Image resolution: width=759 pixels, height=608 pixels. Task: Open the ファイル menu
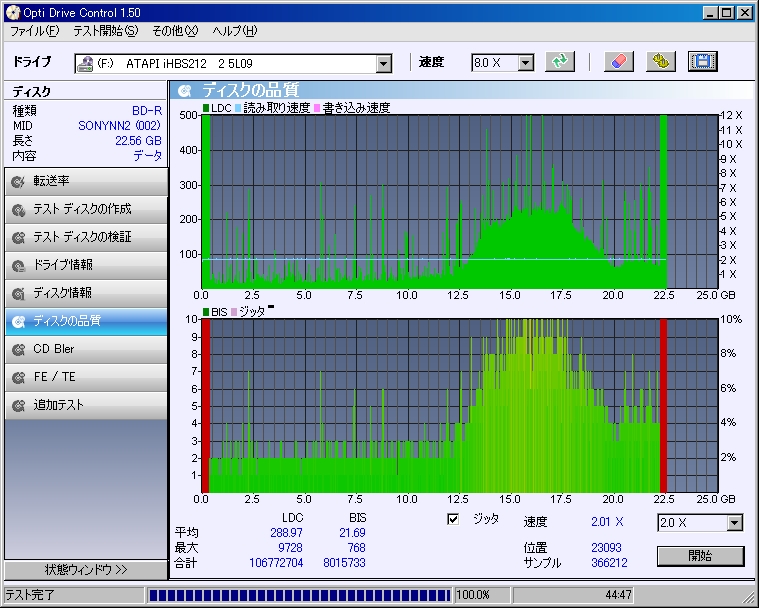(x=34, y=31)
